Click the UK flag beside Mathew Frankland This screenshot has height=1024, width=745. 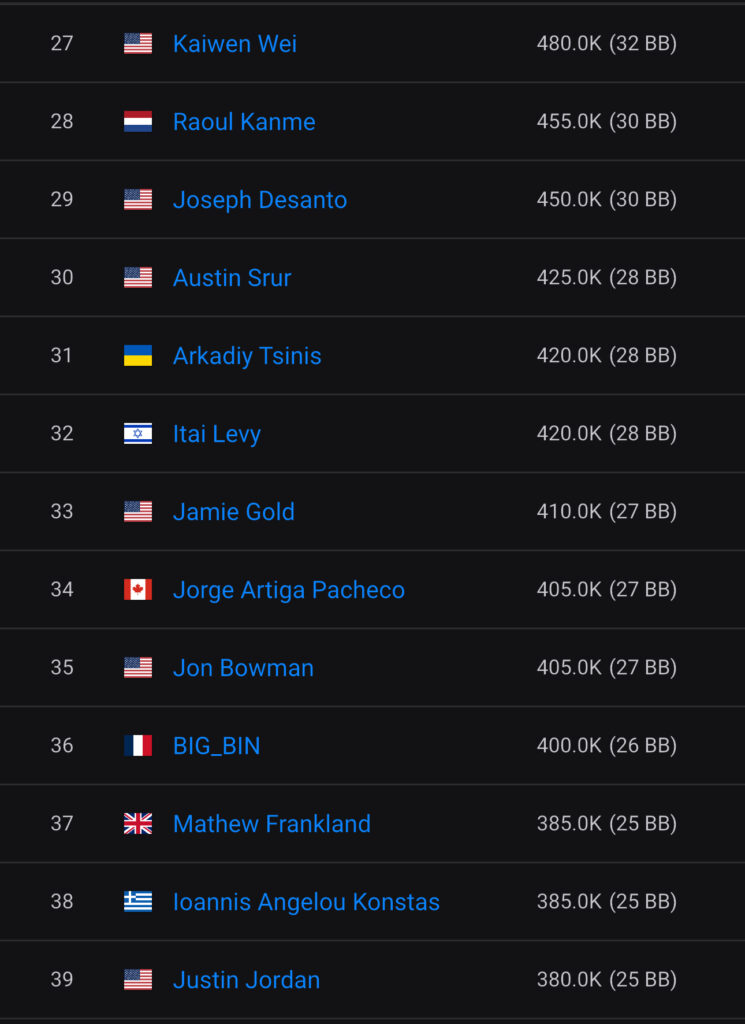click(x=138, y=823)
